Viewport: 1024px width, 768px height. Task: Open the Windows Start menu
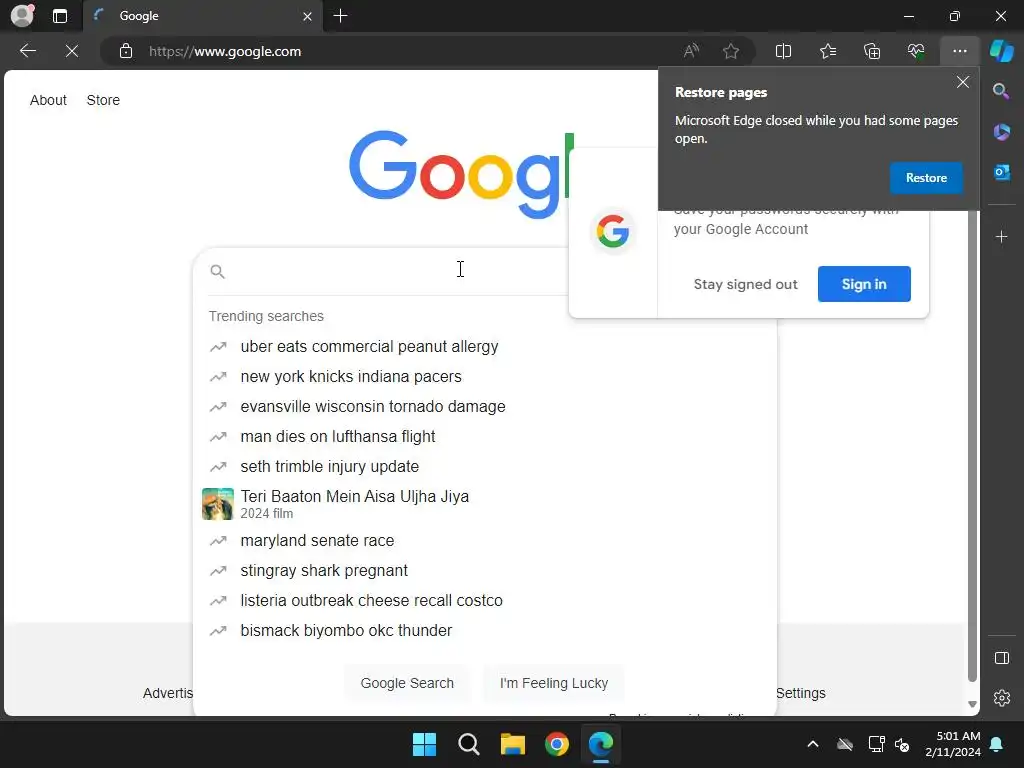424,744
